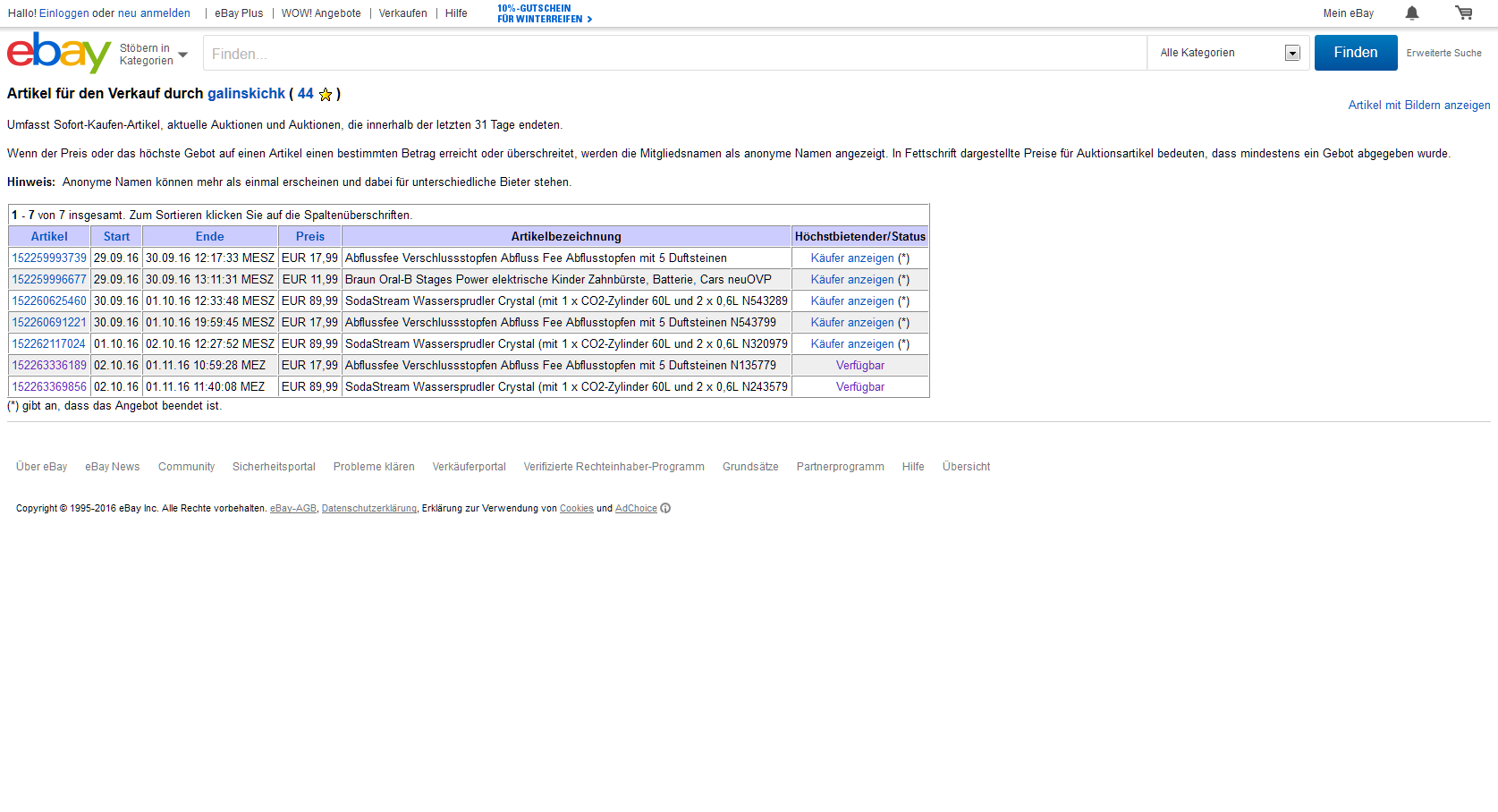This screenshot has height=812, width=1498.
Task: Click the Finden search button
Action: pos(1356,53)
